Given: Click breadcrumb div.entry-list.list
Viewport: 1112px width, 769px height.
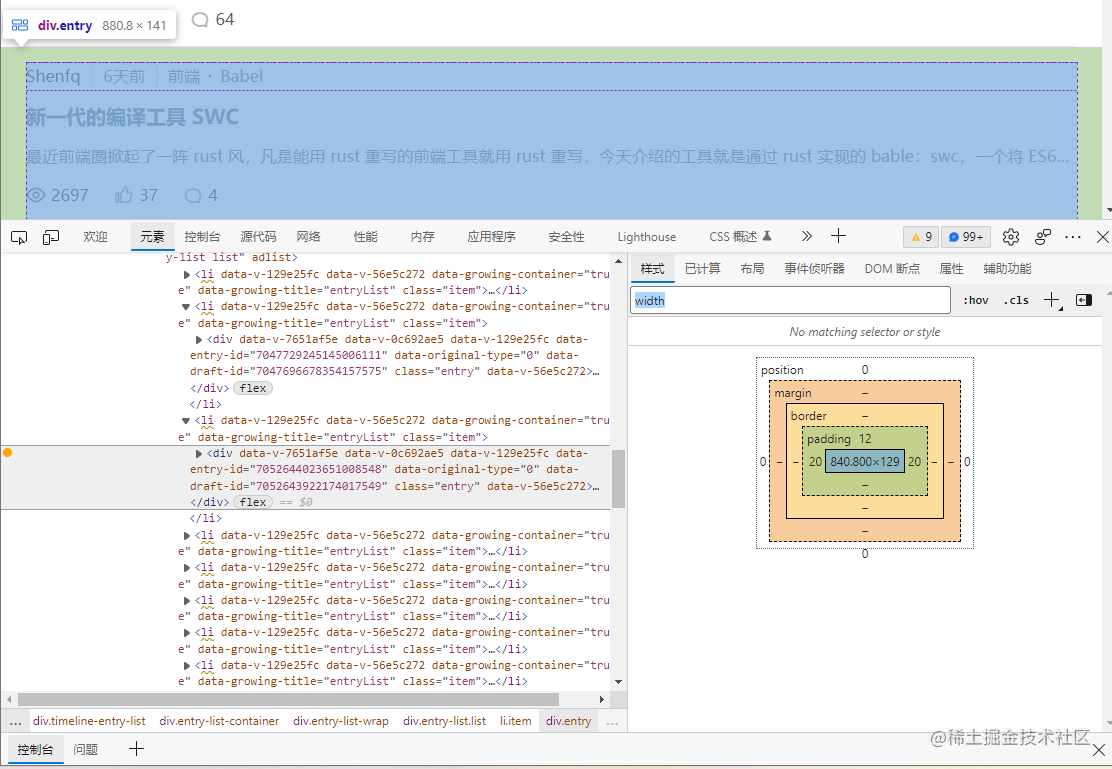Looking at the screenshot, I should 444,721.
